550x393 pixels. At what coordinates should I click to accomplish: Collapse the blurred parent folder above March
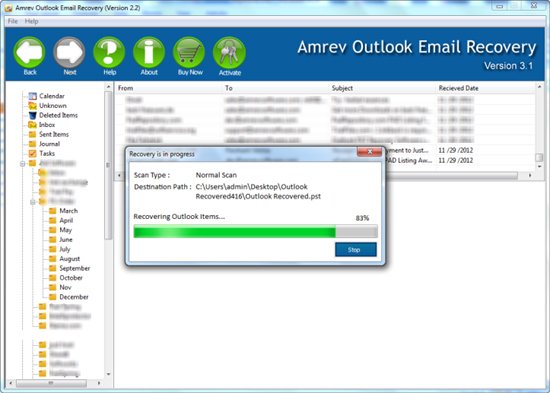point(33,202)
